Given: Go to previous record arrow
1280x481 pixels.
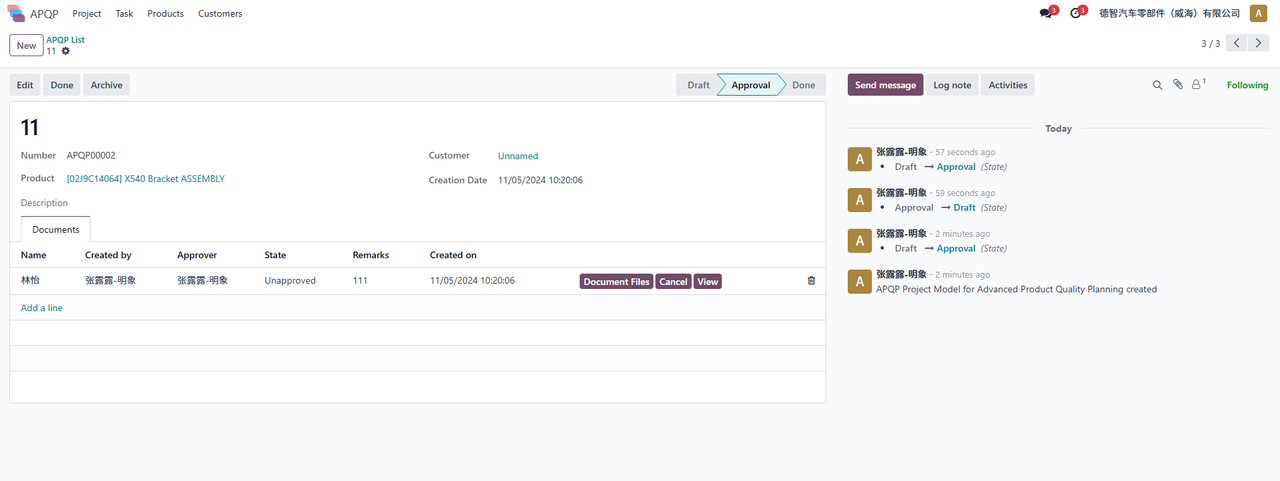Looking at the screenshot, I should click(1237, 43).
